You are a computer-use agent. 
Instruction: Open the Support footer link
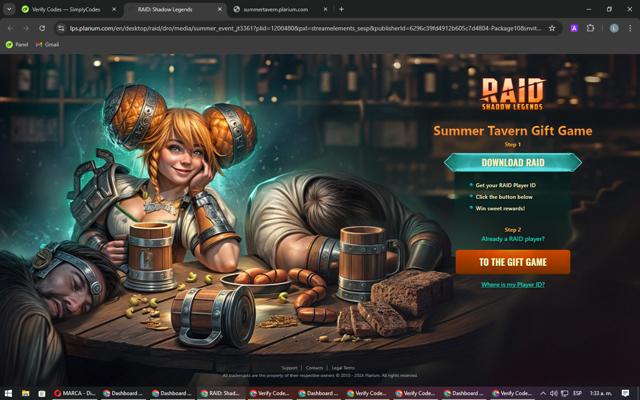(x=289, y=368)
